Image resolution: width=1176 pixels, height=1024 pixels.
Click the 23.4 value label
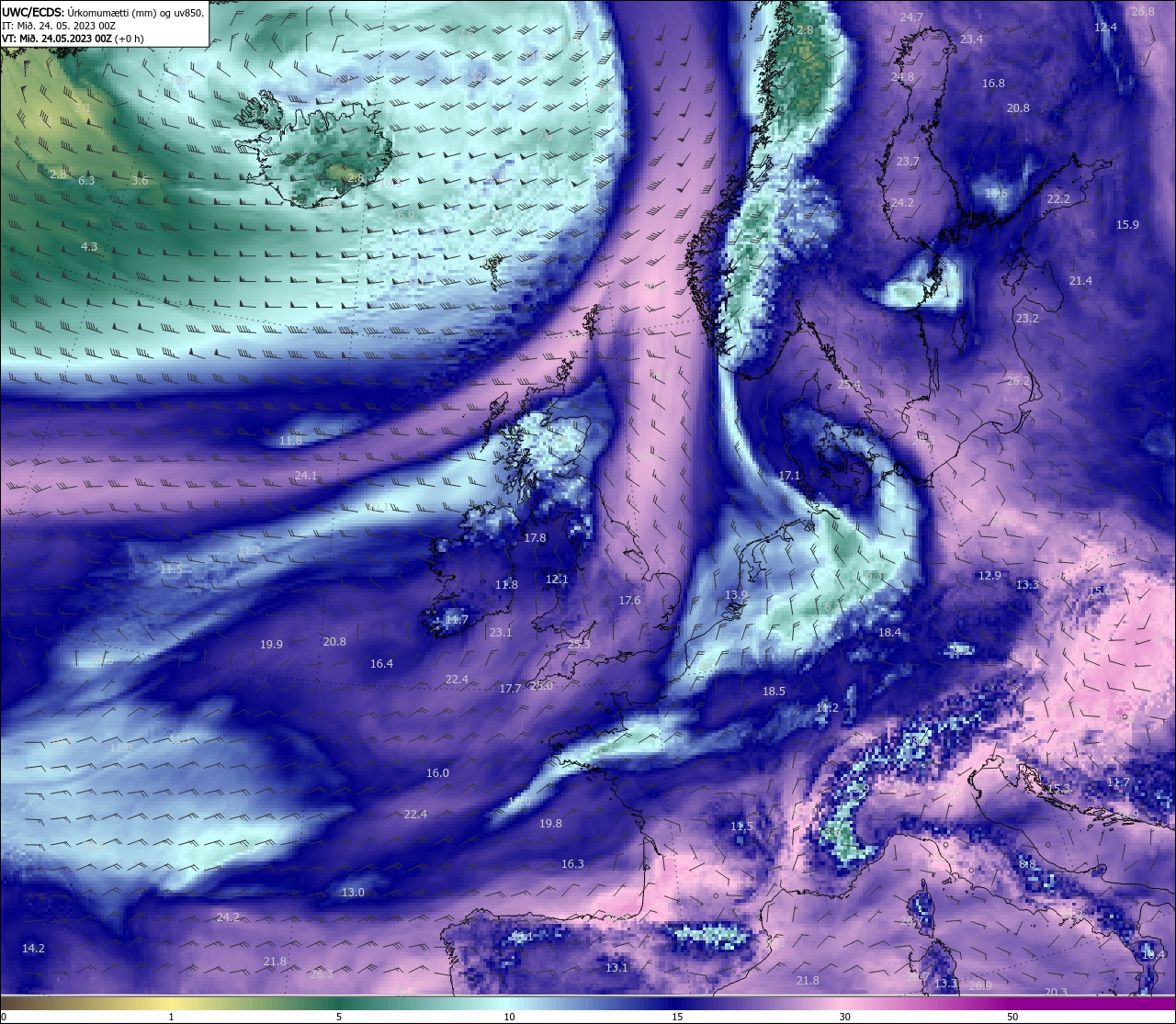[x=971, y=39]
